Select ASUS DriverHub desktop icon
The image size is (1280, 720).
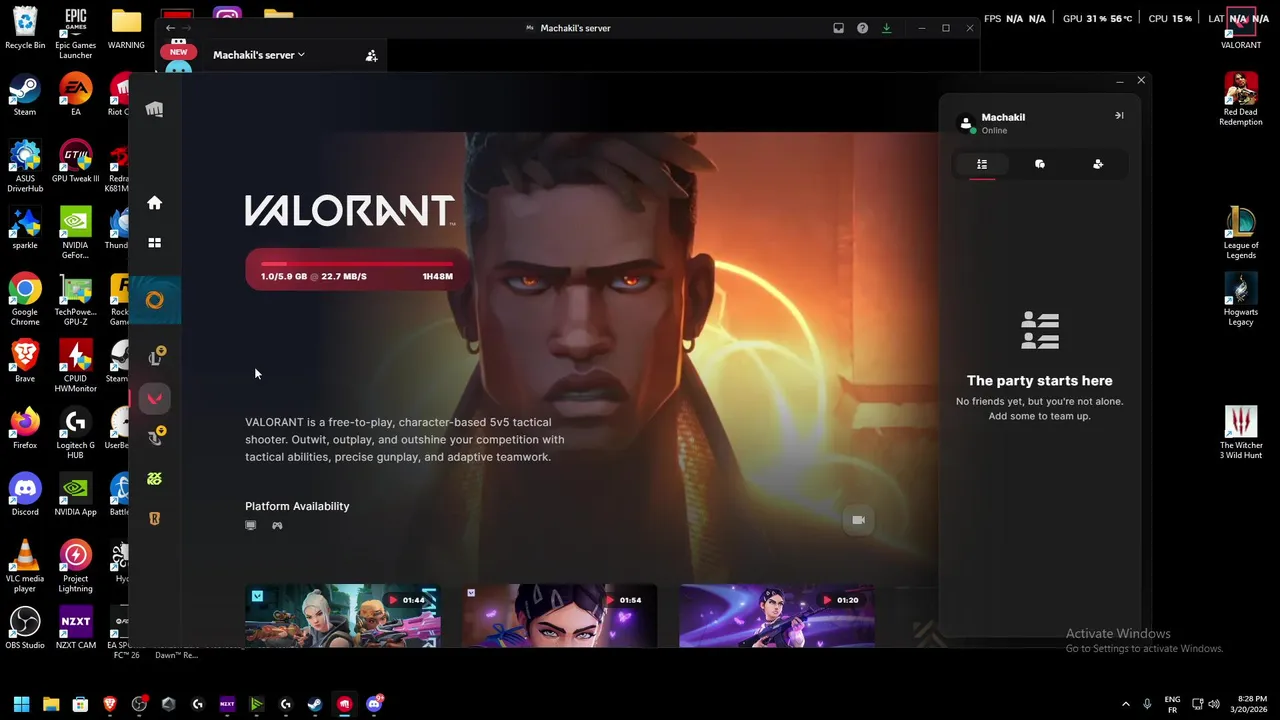[25, 166]
